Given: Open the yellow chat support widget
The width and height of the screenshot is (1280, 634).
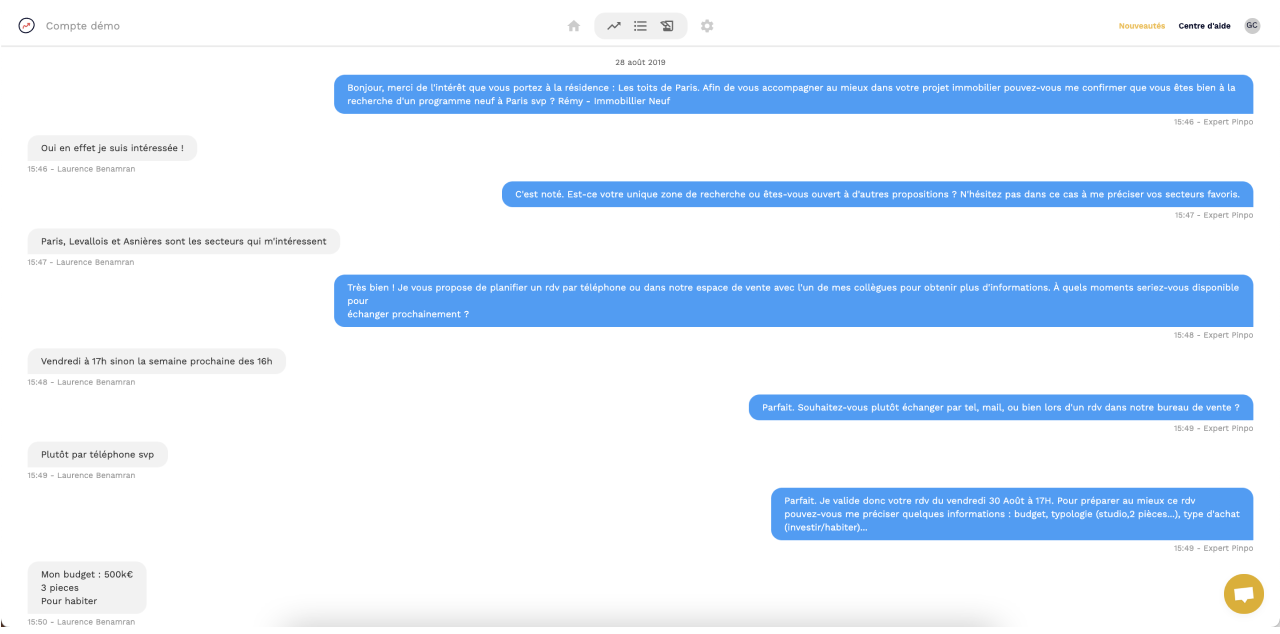Looking at the screenshot, I should (x=1244, y=594).
